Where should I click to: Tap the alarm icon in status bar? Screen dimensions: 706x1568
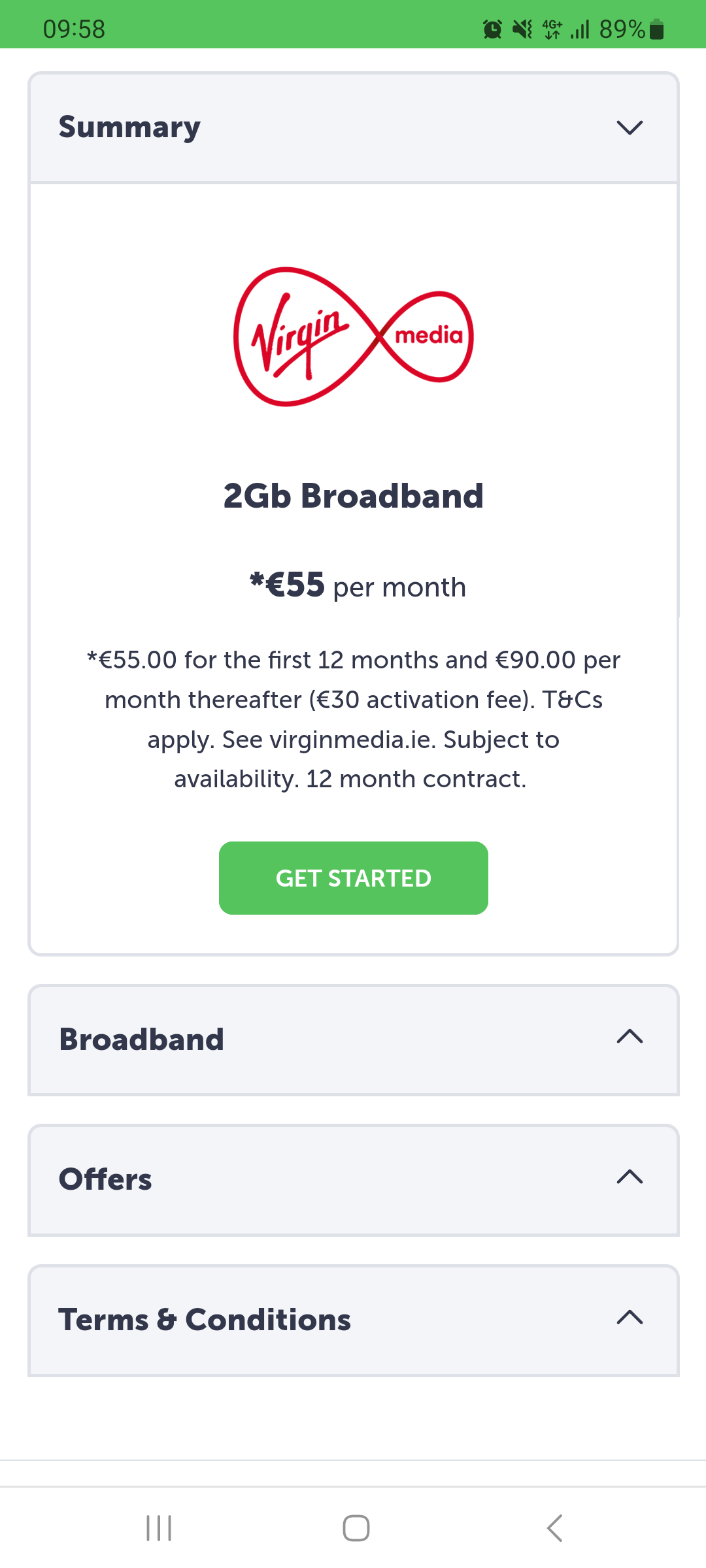492,29
